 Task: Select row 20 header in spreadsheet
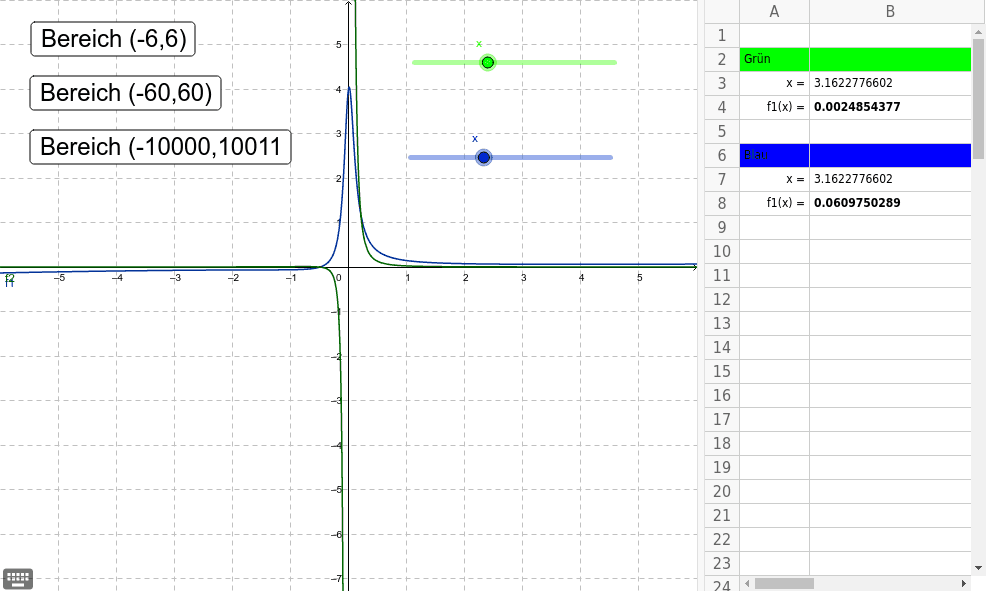tap(722, 491)
